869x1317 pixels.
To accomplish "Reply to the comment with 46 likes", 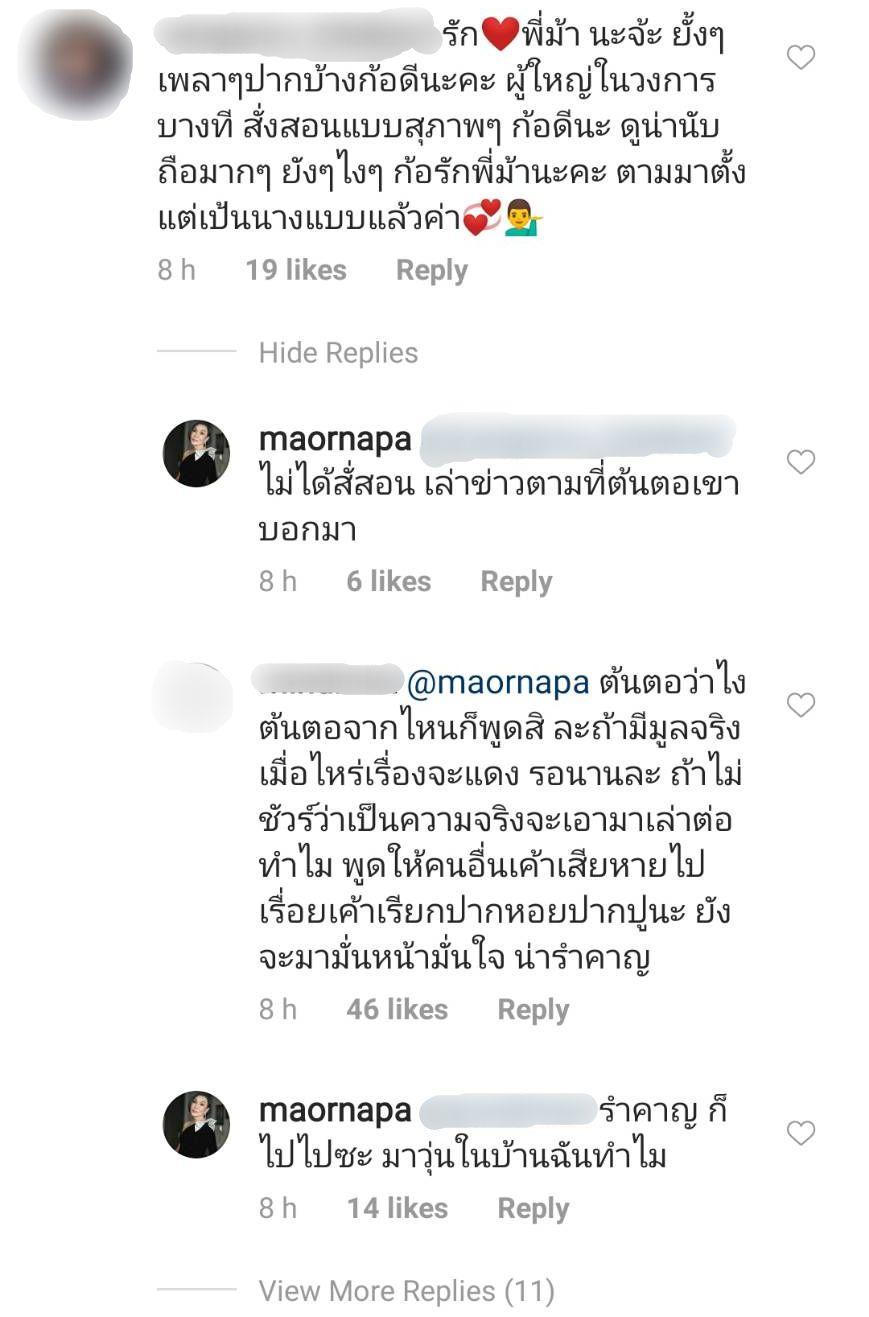I will pos(533,1010).
